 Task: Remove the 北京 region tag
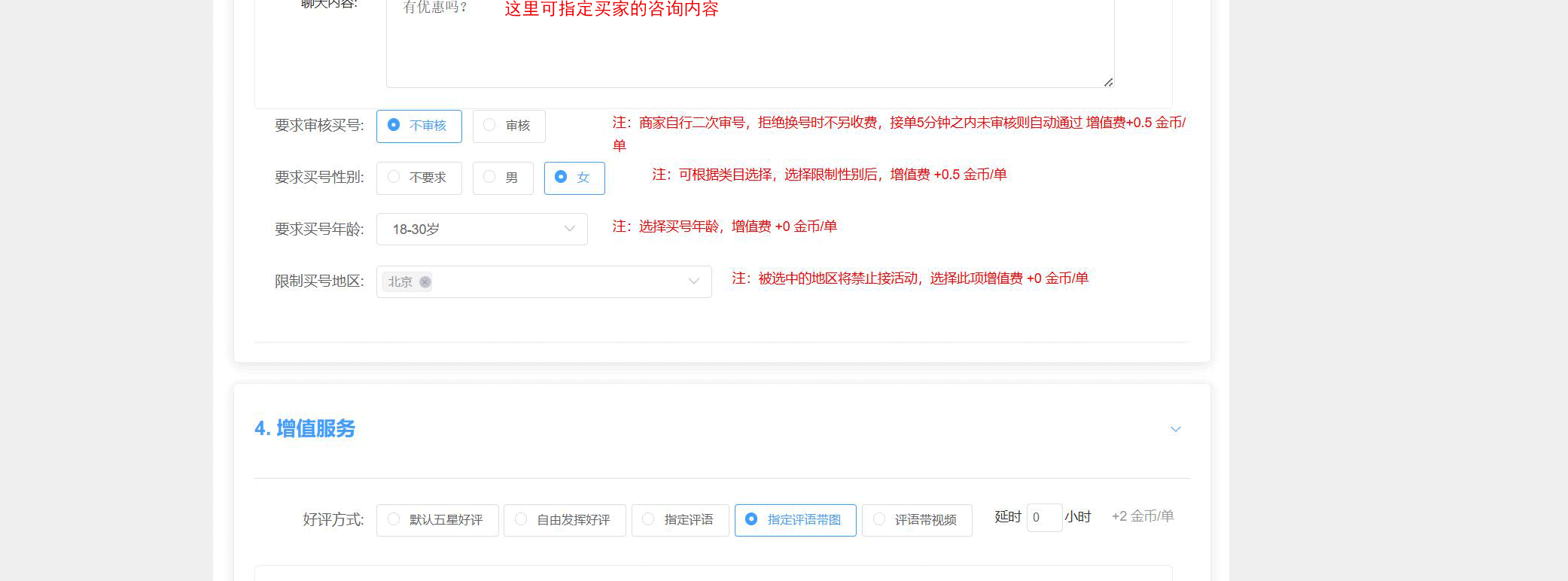425,281
